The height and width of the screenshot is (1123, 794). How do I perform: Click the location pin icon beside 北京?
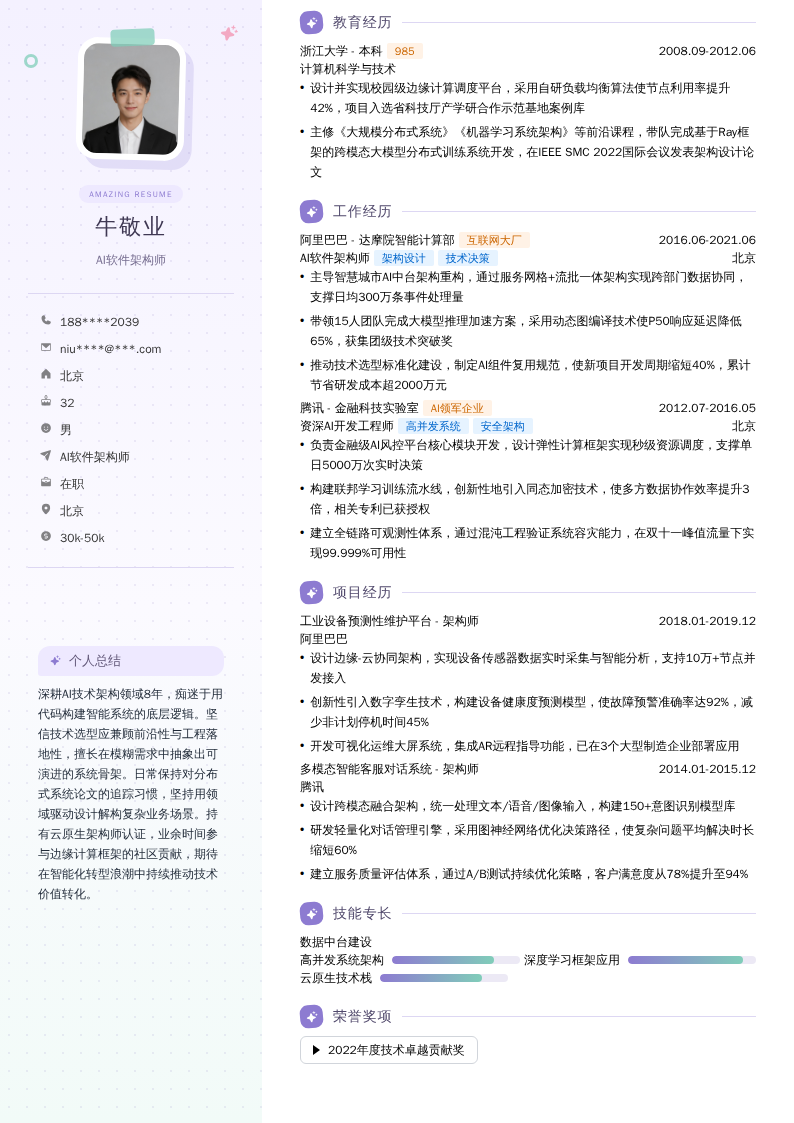tap(46, 509)
